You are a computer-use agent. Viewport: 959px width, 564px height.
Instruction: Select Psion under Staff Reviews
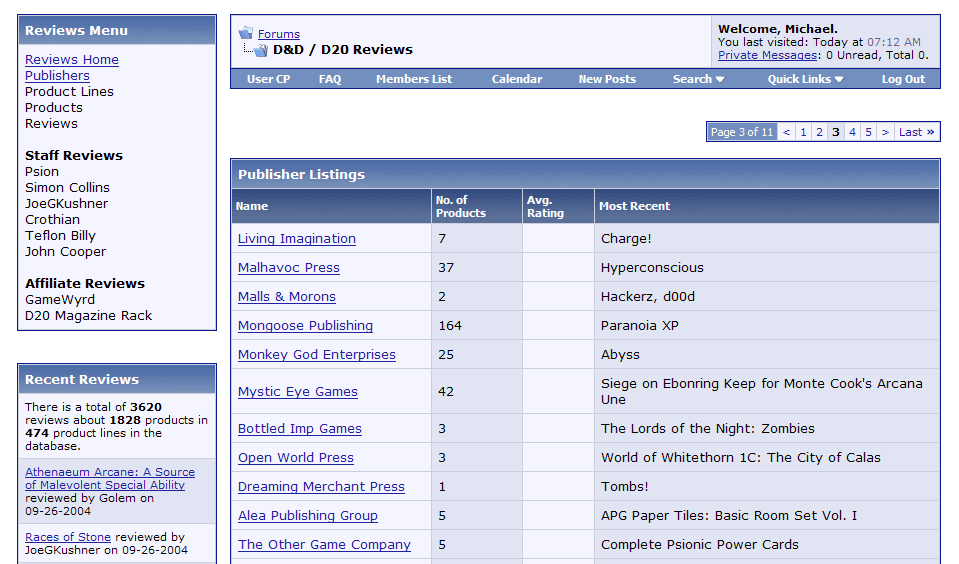pyautogui.click(x=42, y=172)
